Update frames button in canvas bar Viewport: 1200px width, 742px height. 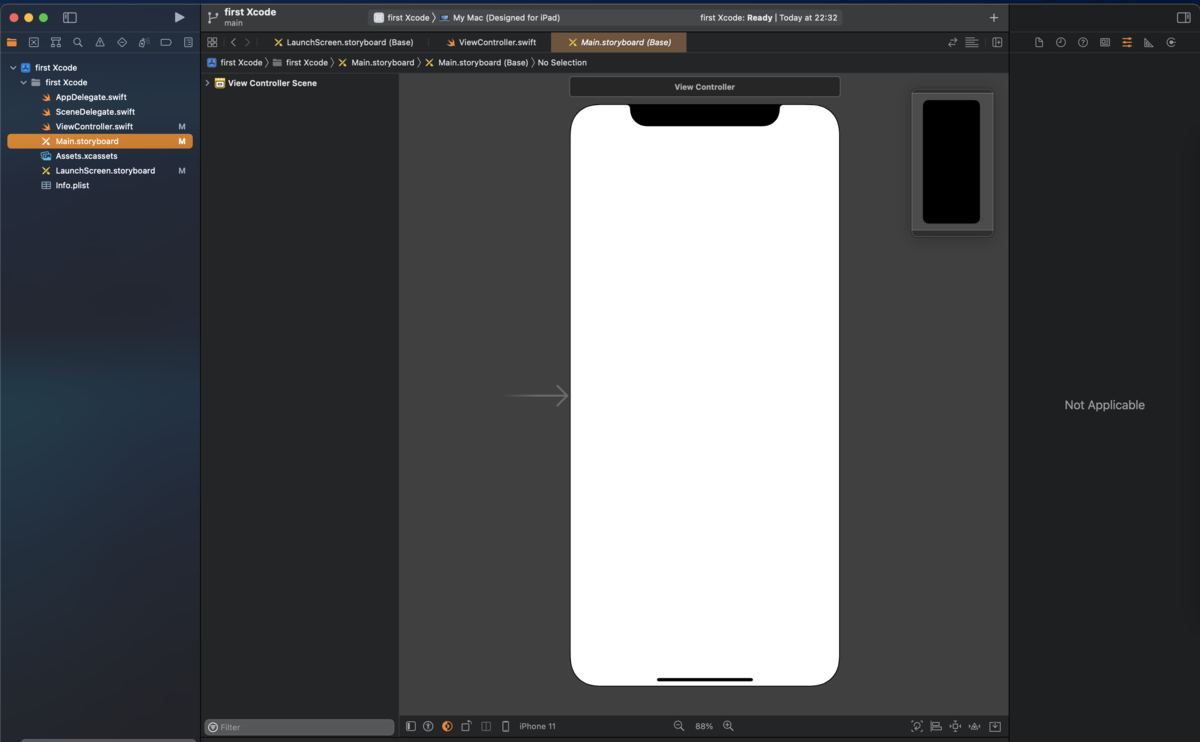point(917,726)
